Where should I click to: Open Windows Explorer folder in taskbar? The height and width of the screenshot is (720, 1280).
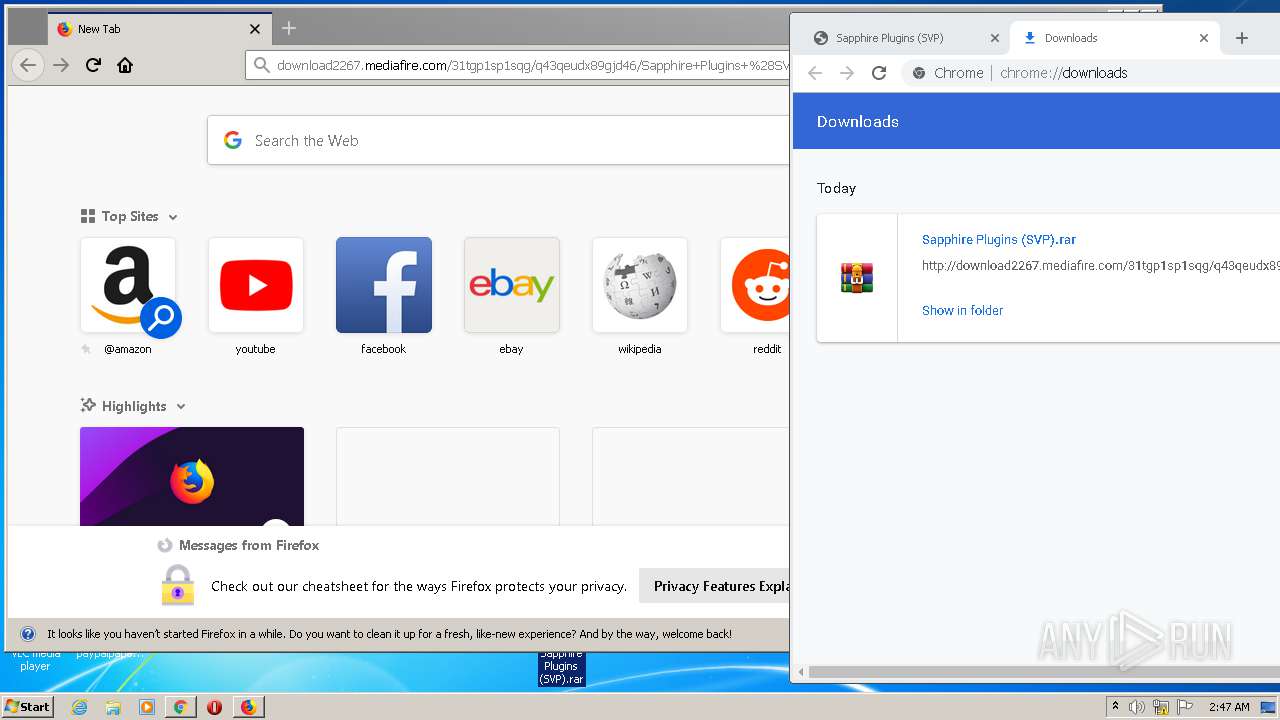113,707
